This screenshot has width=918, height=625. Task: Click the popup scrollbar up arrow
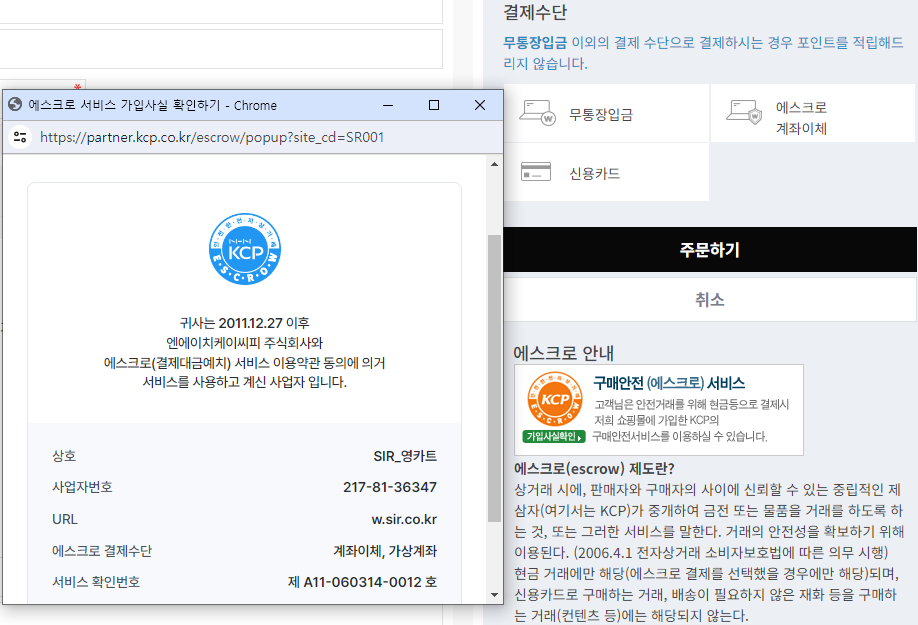(x=494, y=164)
